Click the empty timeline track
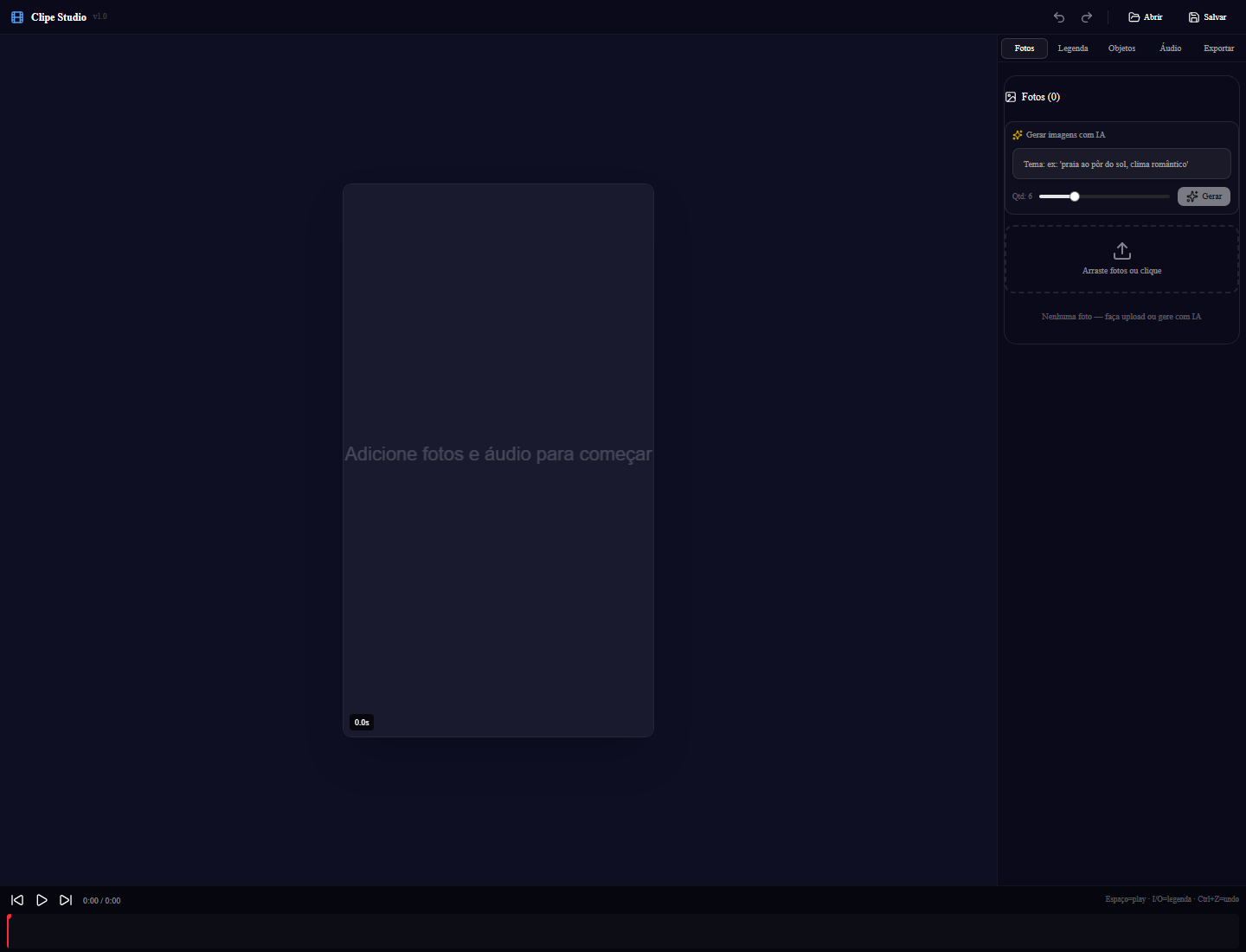 [623, 930]
